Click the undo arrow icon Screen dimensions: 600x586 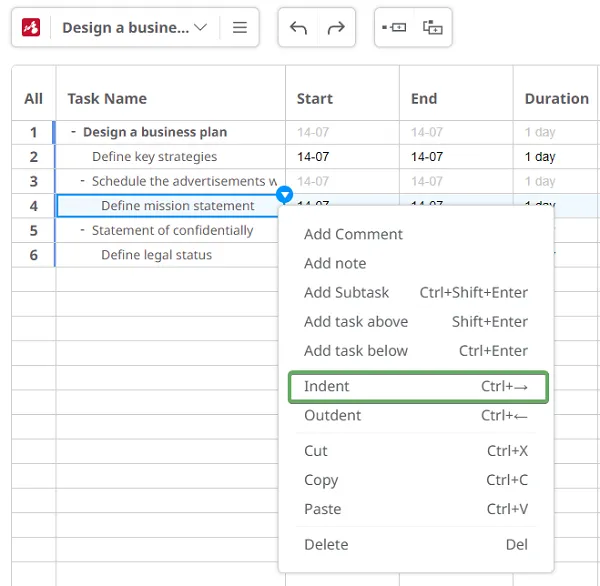click(298, 28)
